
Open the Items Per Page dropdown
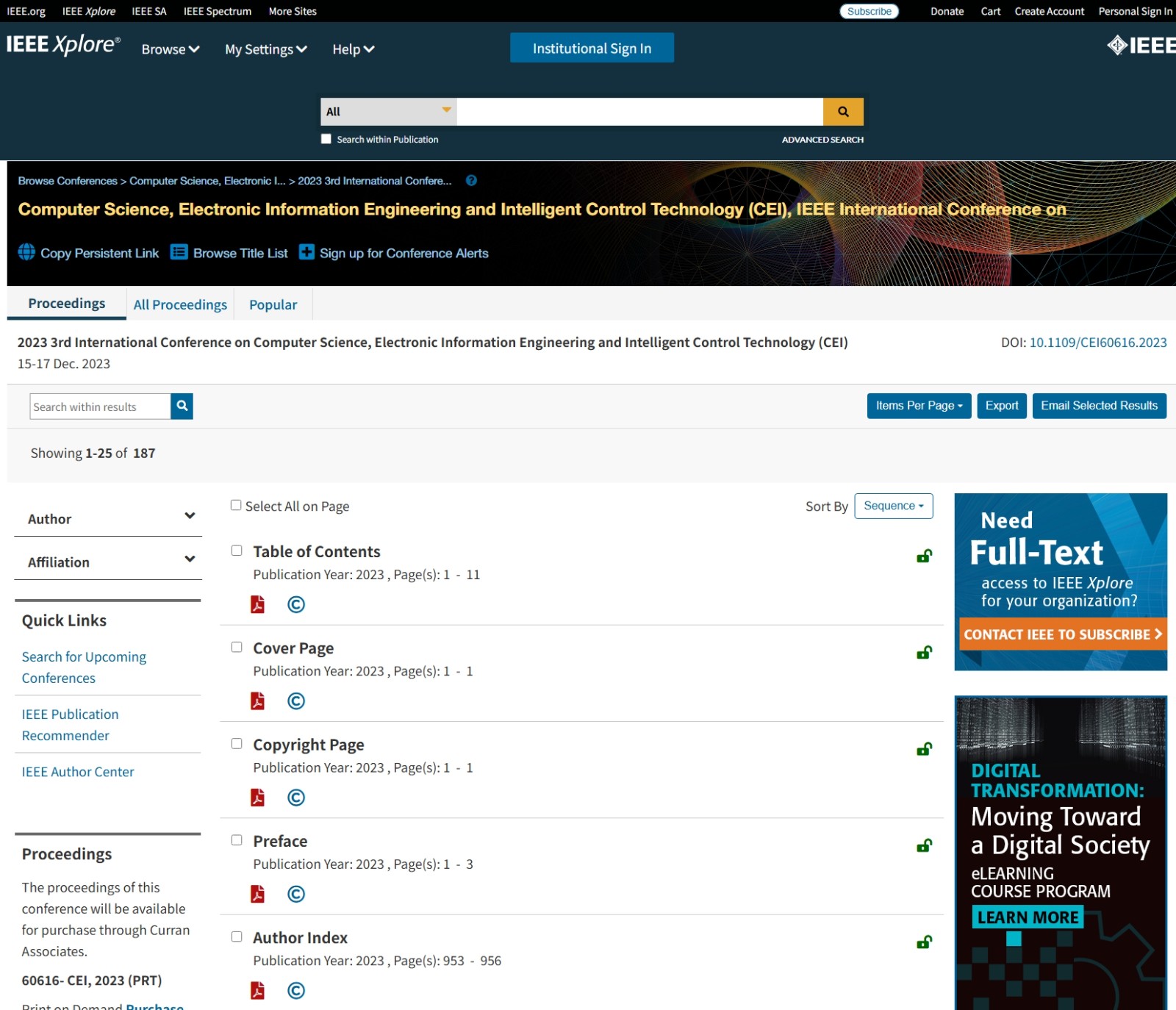tap(919, 406)
